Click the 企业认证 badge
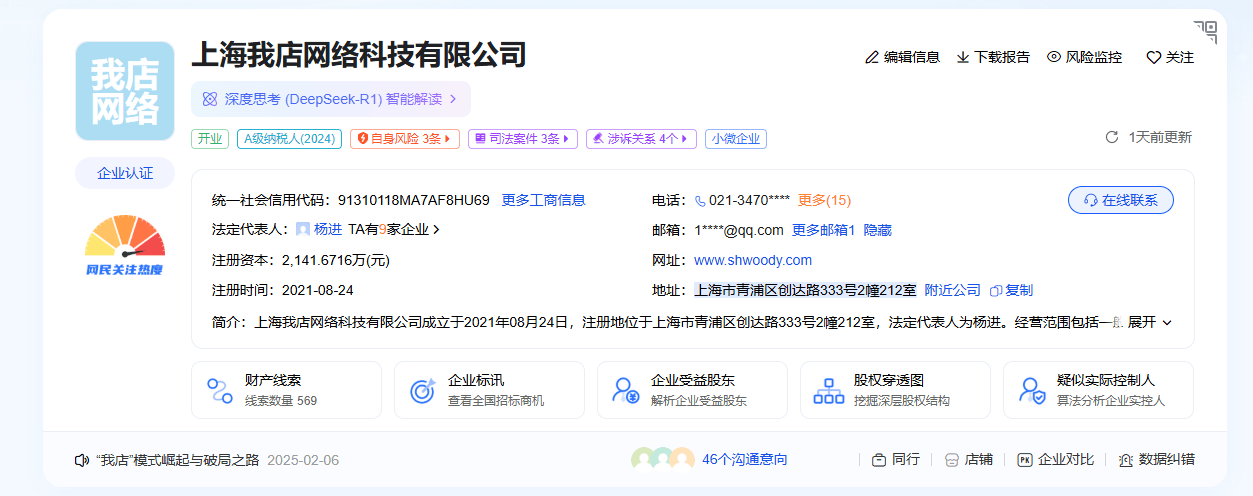The height and width of the screenshot is (496, 1253). pyautogui.click(x=125, y=173)
